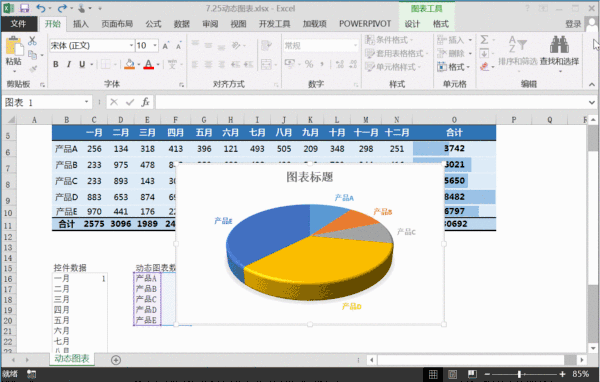Toggle Bold formatting
This screenshot has height=382, width=600.
[56, 64]
